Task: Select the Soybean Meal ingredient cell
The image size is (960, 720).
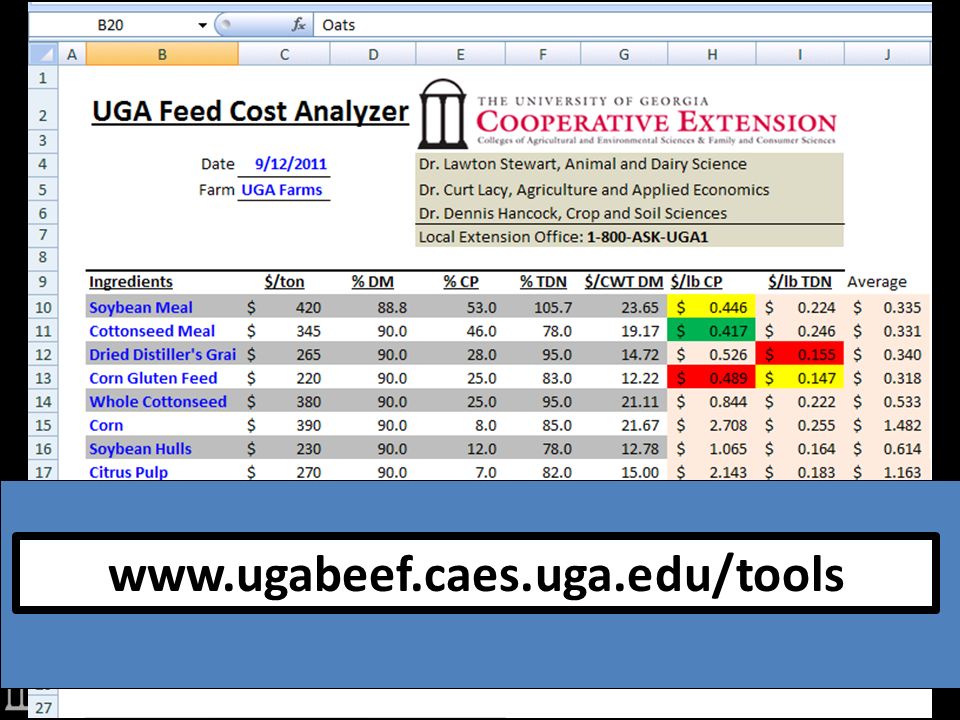Action: tap(162, 307)
